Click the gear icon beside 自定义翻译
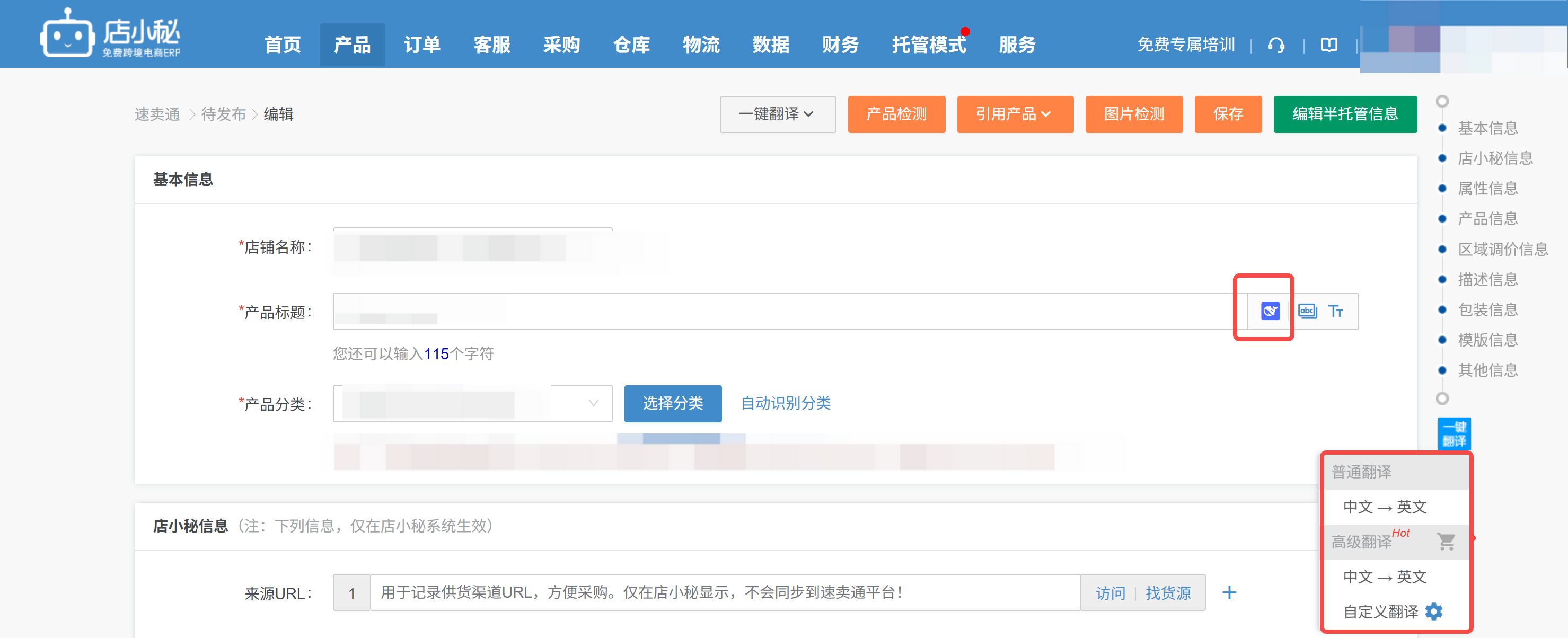Viewport: 1568px width, 638px height. click(x=1433, y=612)
